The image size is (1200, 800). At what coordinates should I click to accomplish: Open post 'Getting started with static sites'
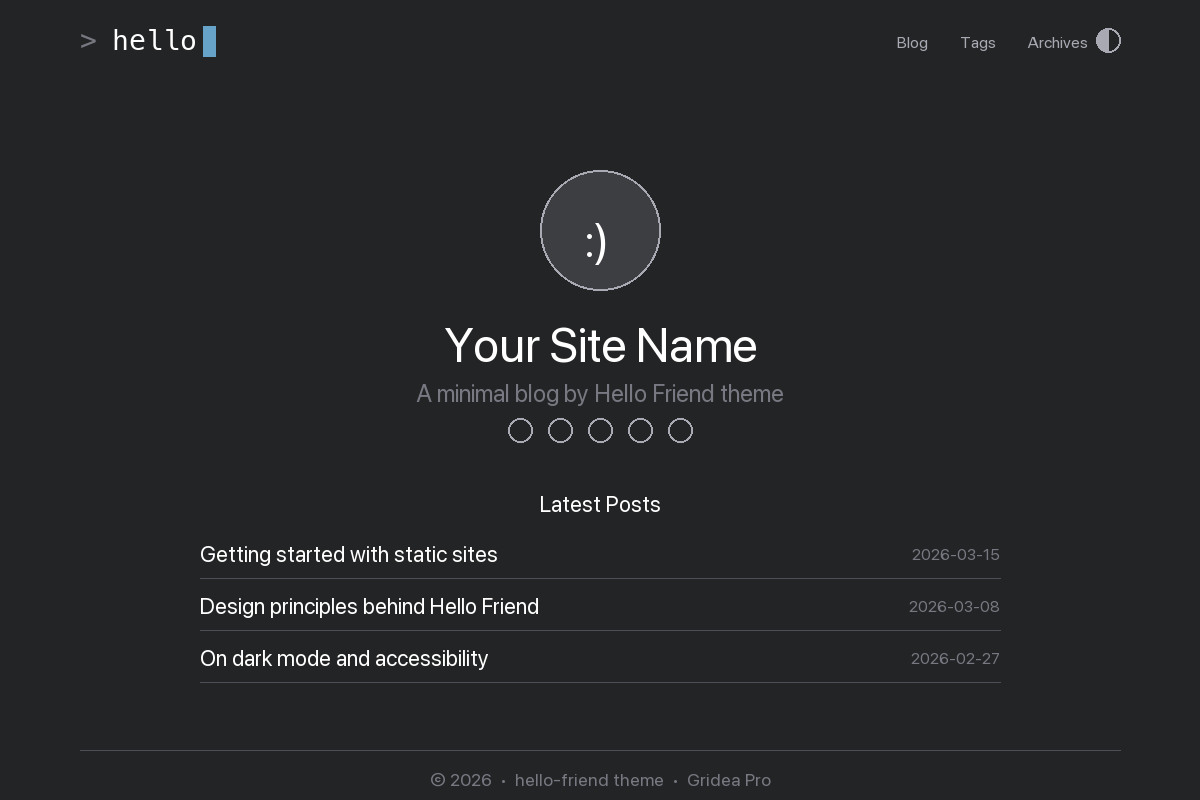[x=349, y=554]
